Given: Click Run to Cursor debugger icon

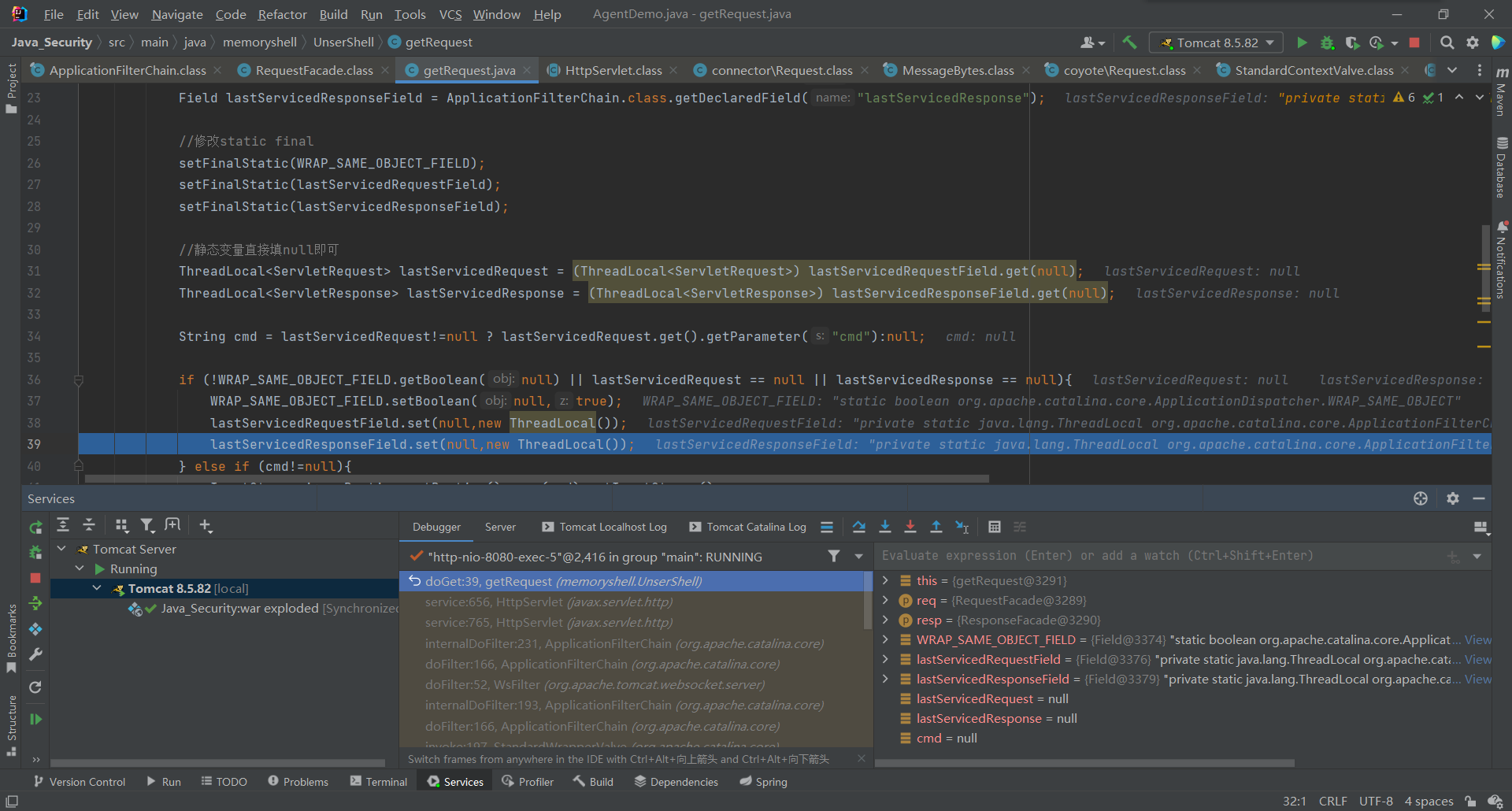Looking at the screenshot, I should tap(962, 527).
